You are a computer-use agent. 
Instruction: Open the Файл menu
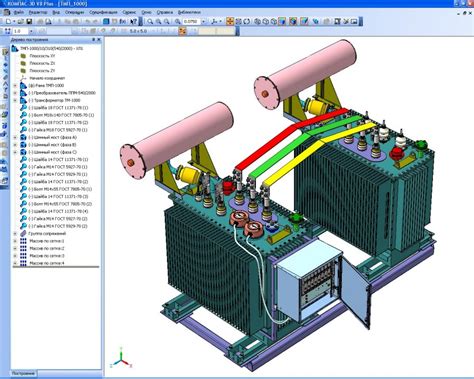(x=19, y=12)
